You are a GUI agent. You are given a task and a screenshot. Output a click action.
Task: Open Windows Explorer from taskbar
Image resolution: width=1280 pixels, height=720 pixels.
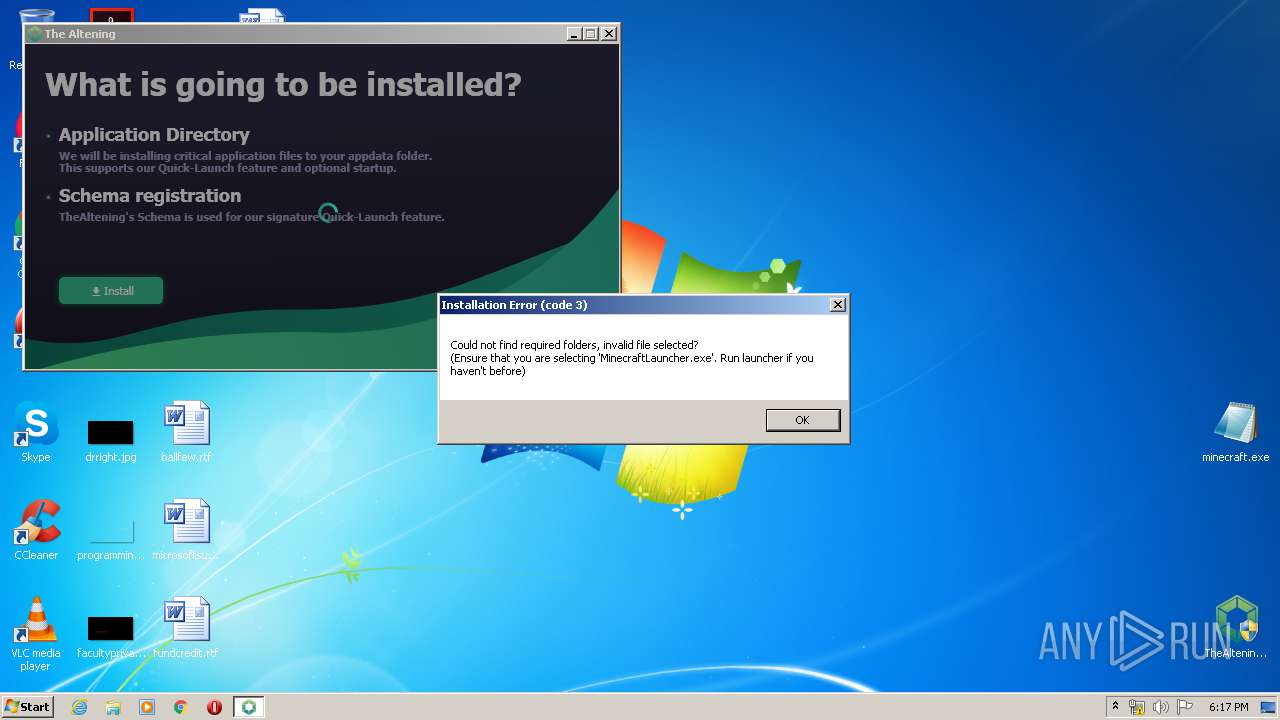point(113,707)
